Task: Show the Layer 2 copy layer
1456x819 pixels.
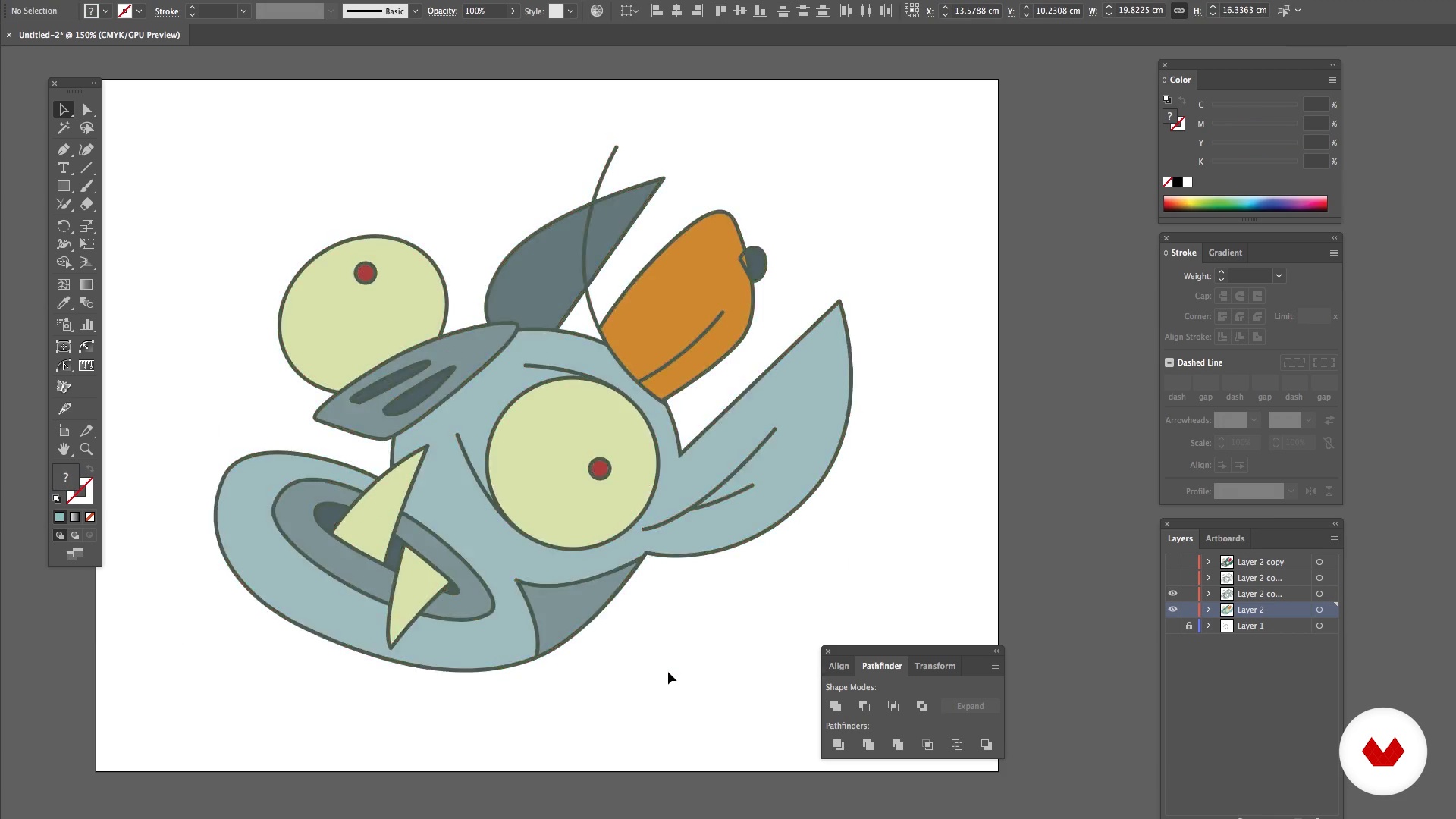Action: (1172, 562)
